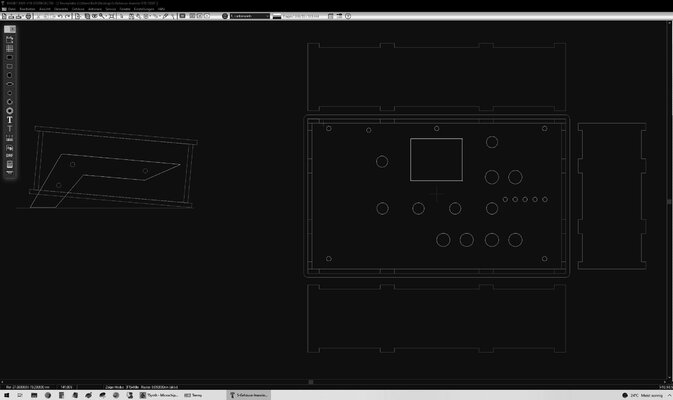Click the pencil edit icon in toolbar

click(x=165, y=16)
